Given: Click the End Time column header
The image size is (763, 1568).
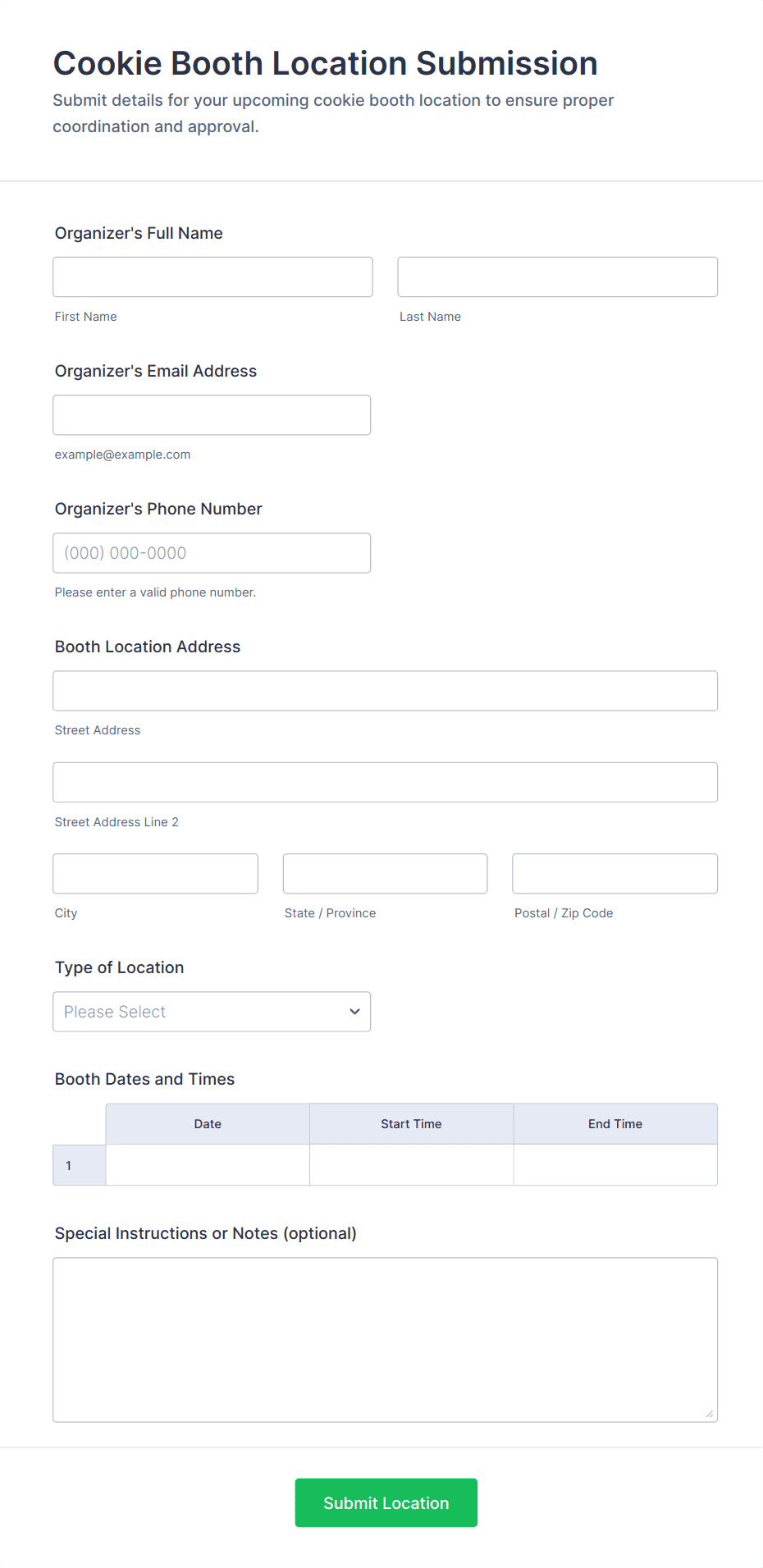Looking at the screenshot, I should 615,1124.
